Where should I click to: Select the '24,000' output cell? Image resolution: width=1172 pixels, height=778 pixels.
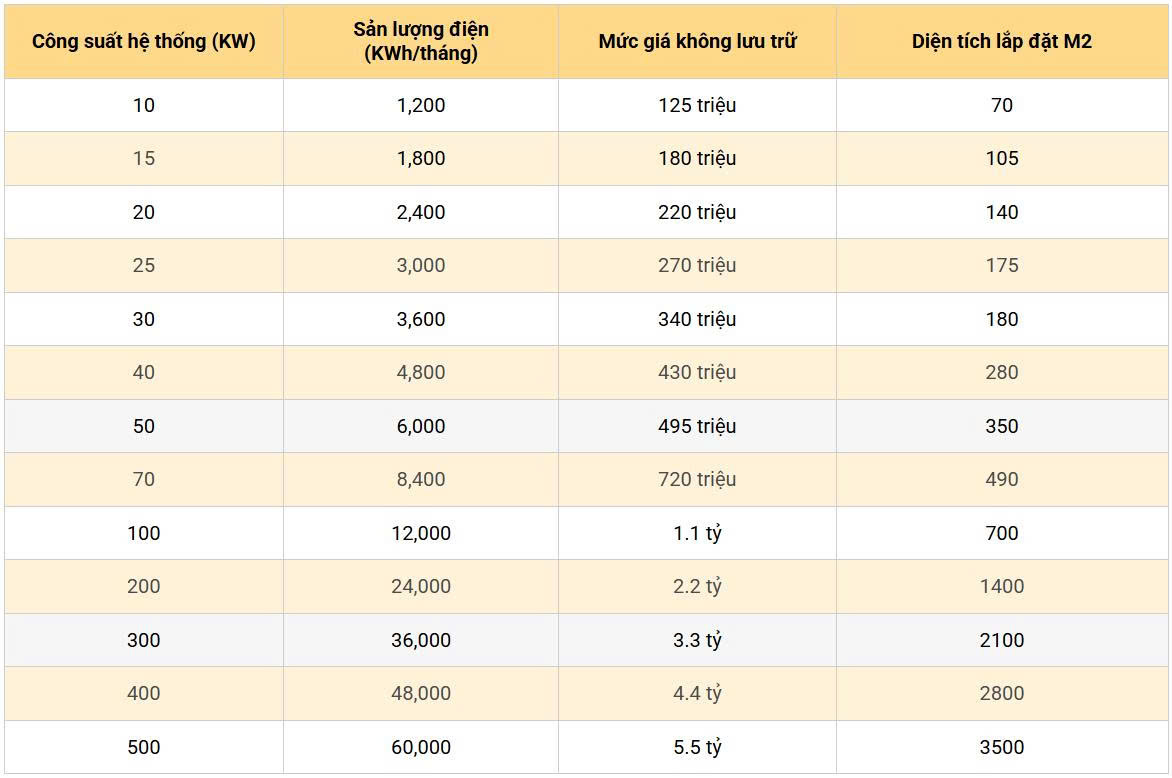(421, 586)
